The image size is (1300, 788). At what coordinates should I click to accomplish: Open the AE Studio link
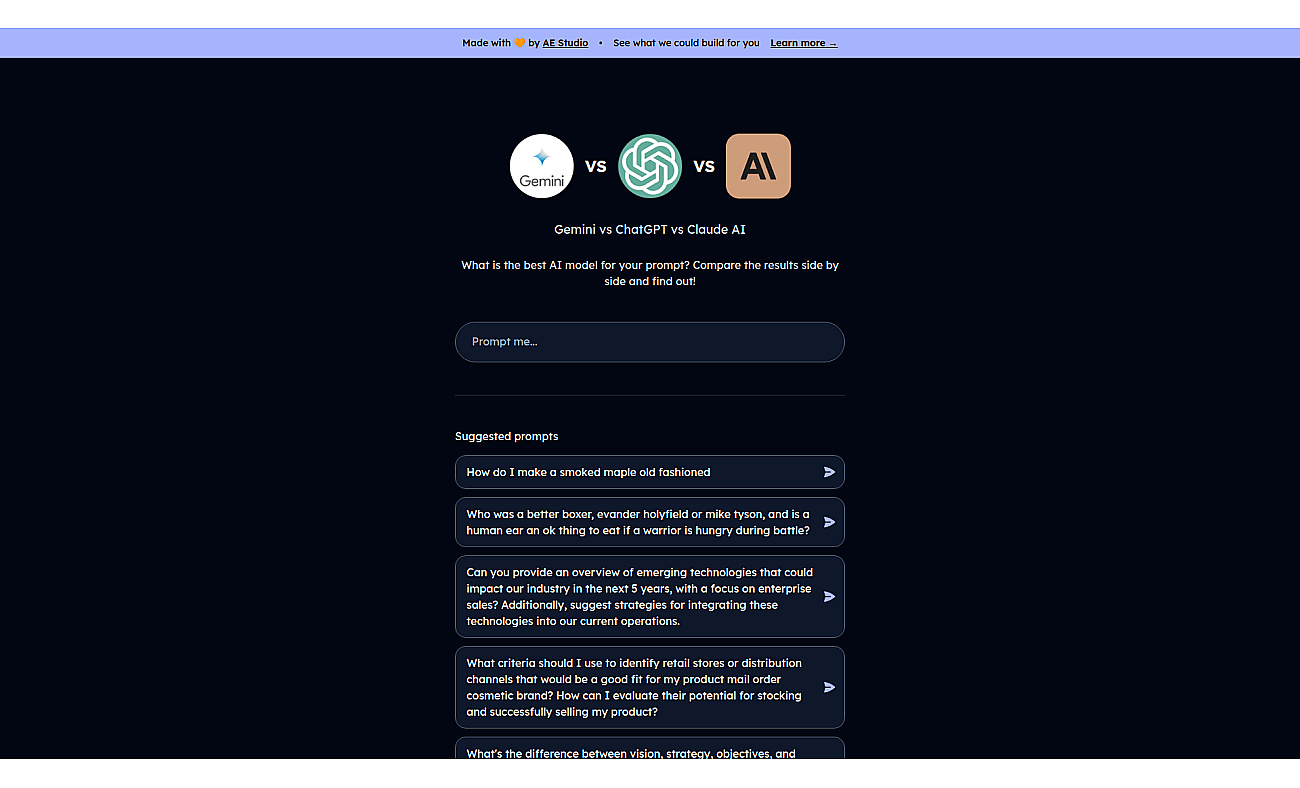pos(565,43)
